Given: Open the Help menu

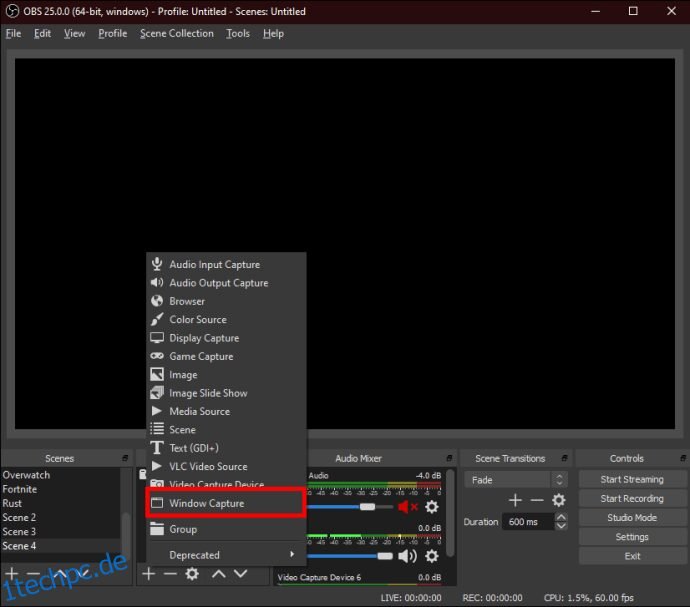Looking at the screenshot, I should pos(273,33).
